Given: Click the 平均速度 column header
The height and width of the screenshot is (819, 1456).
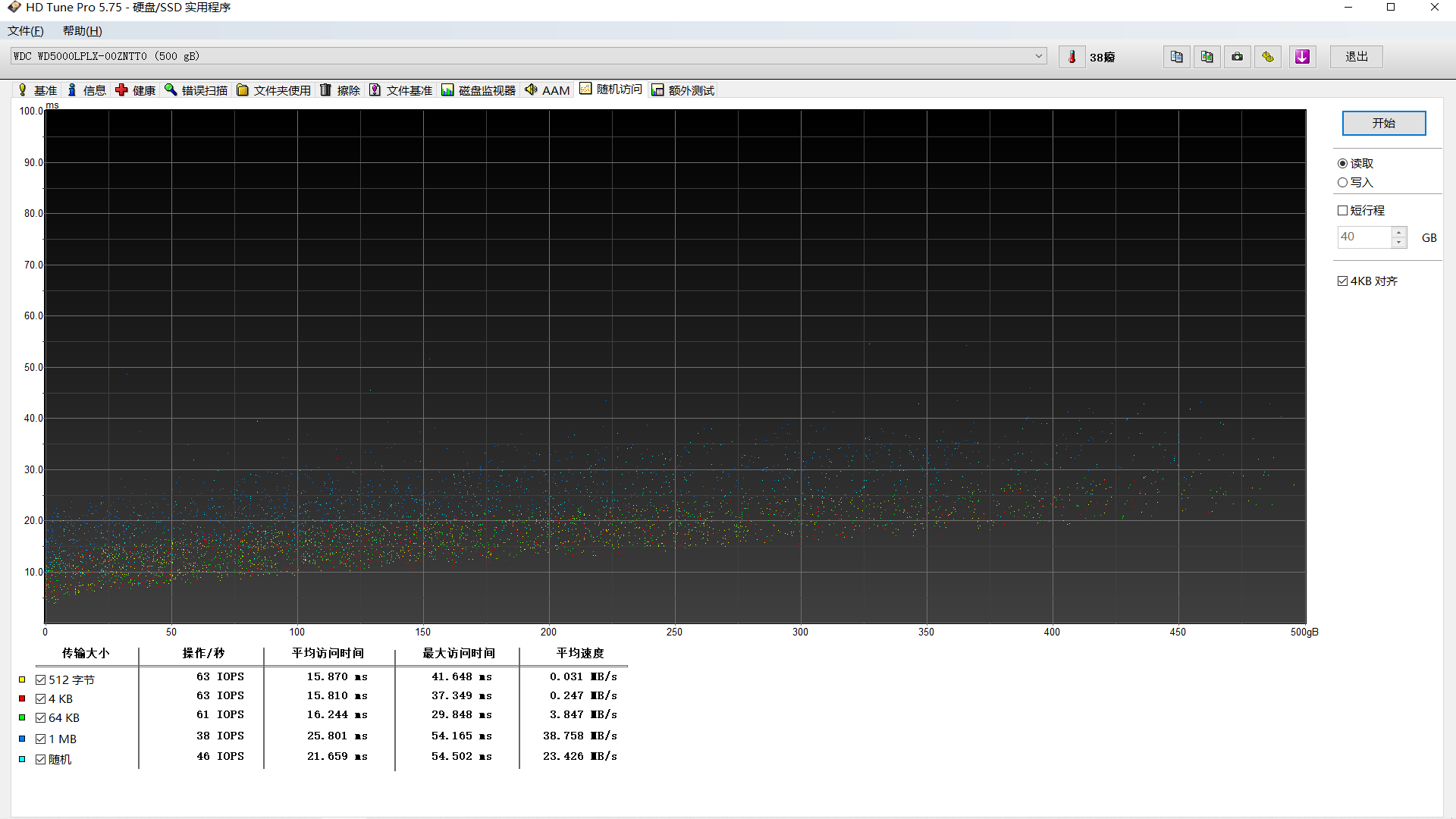Looking at the screenshot, I should (580, 654).
